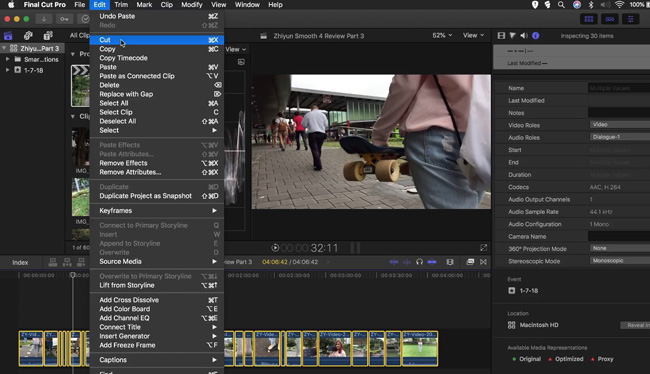Toggle snapping in the timeline
The image size is (650, 374).
pyautogui.click(x=432, y=262)
